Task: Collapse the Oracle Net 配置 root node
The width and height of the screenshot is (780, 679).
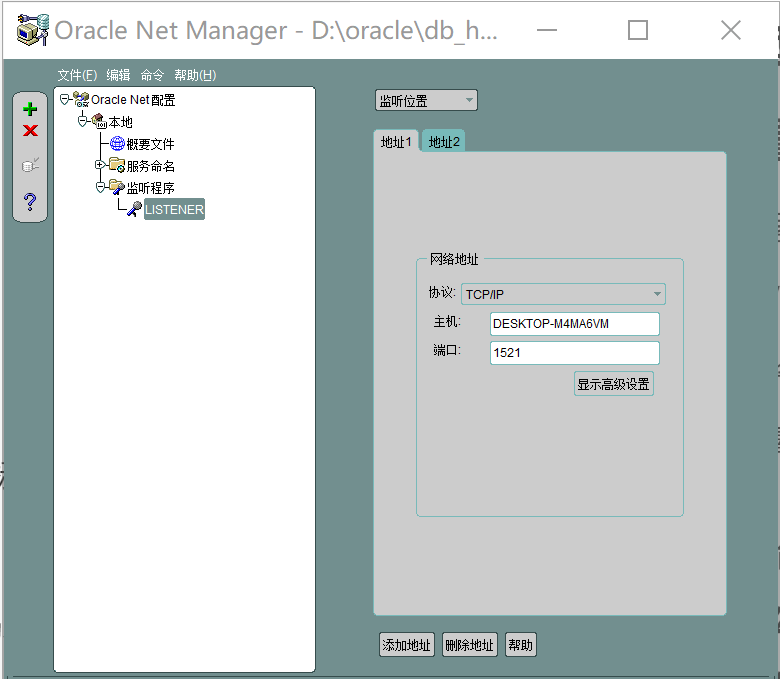Action: (x=65, y=99)
